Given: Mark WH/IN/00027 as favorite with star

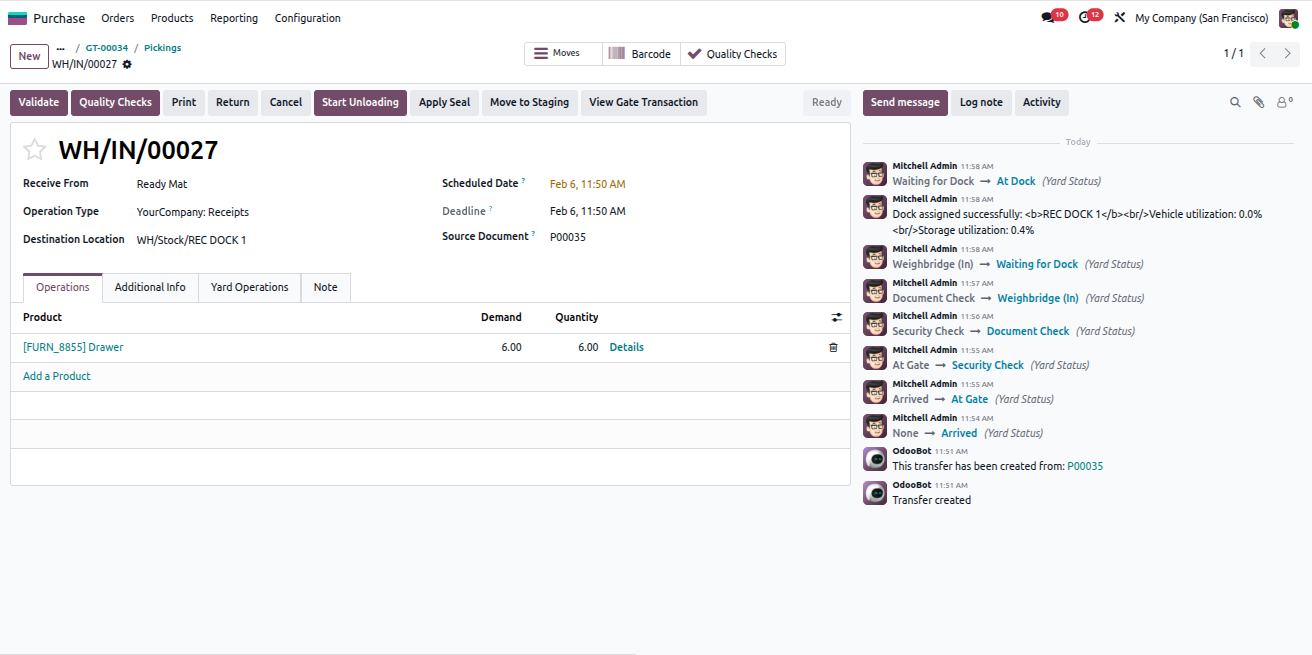Looking at the screenshot, I should [35, 150].
